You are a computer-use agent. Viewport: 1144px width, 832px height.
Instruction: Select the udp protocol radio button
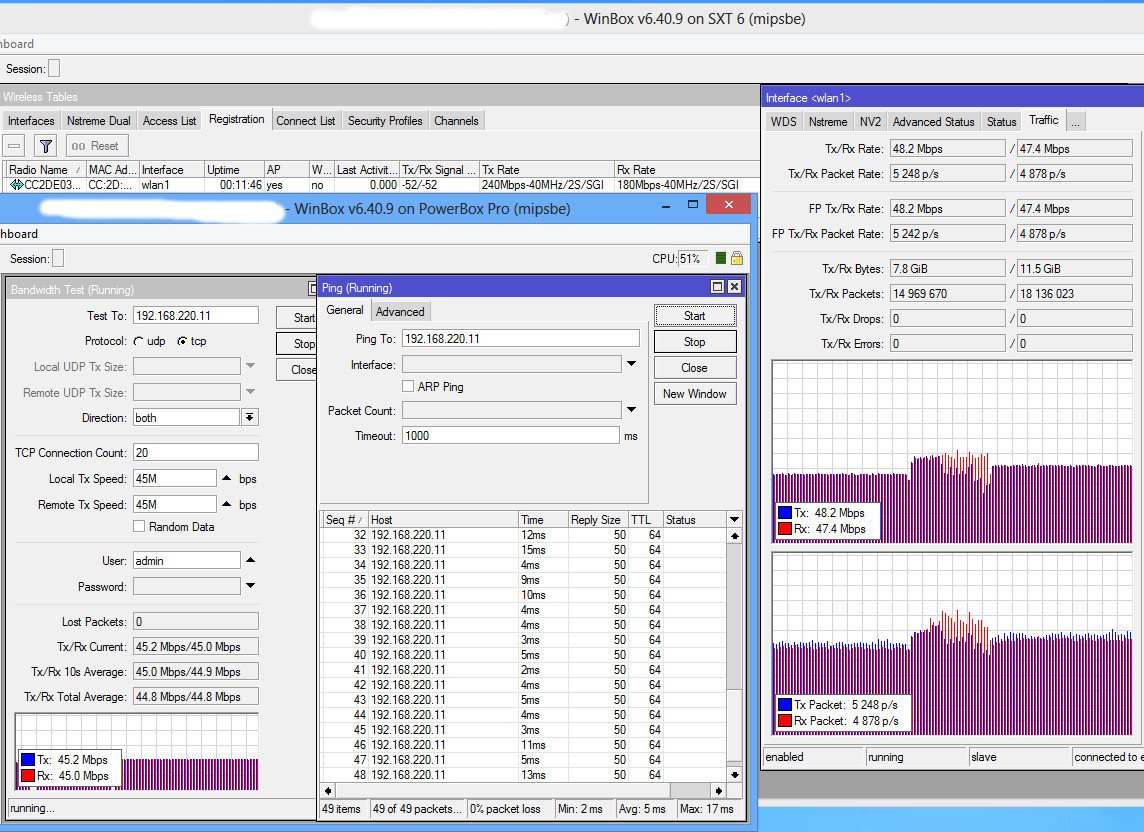[x=139, y=341]
